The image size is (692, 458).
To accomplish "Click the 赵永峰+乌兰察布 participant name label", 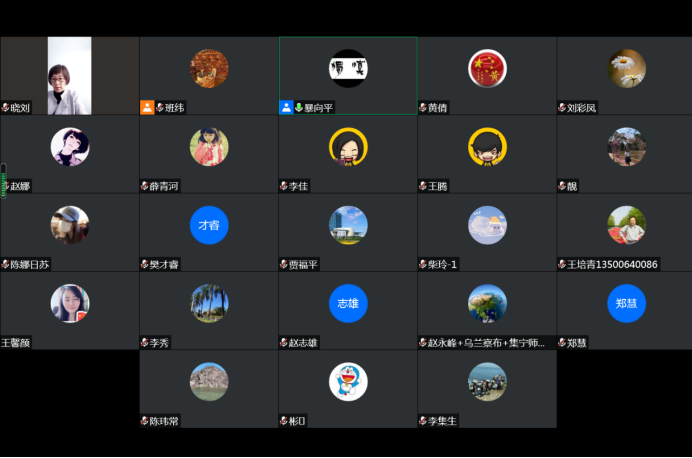I will [486, 343].
